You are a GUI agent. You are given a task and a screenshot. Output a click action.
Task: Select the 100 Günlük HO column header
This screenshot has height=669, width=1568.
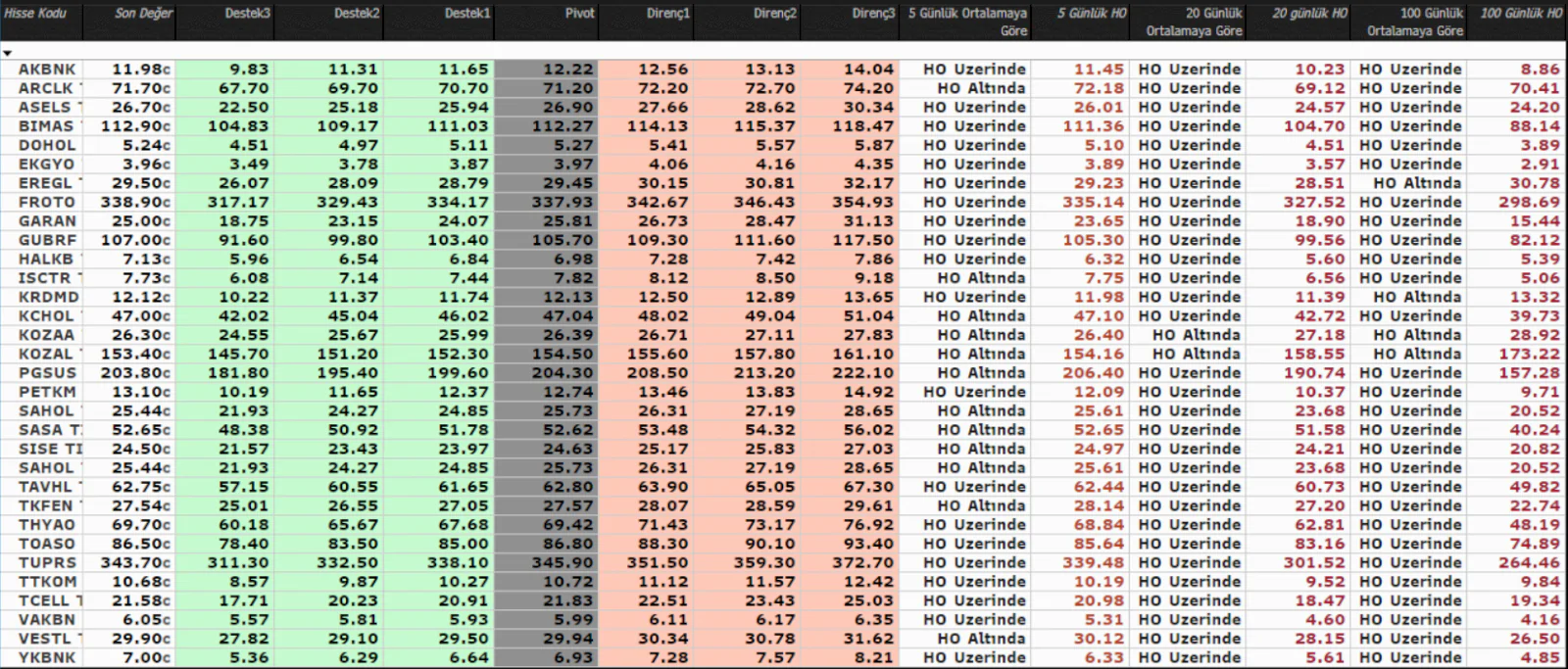pyautogui.click(x=1520, y=14)
